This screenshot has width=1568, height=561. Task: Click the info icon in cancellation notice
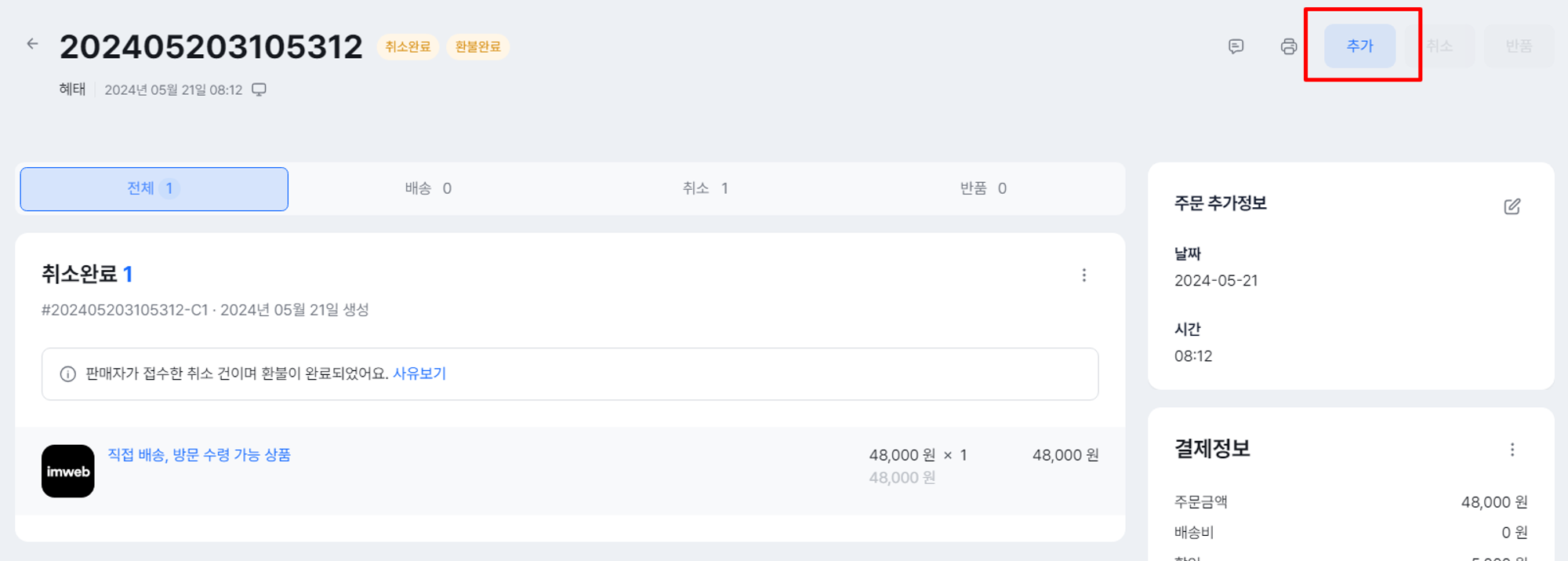click(68, 374)
